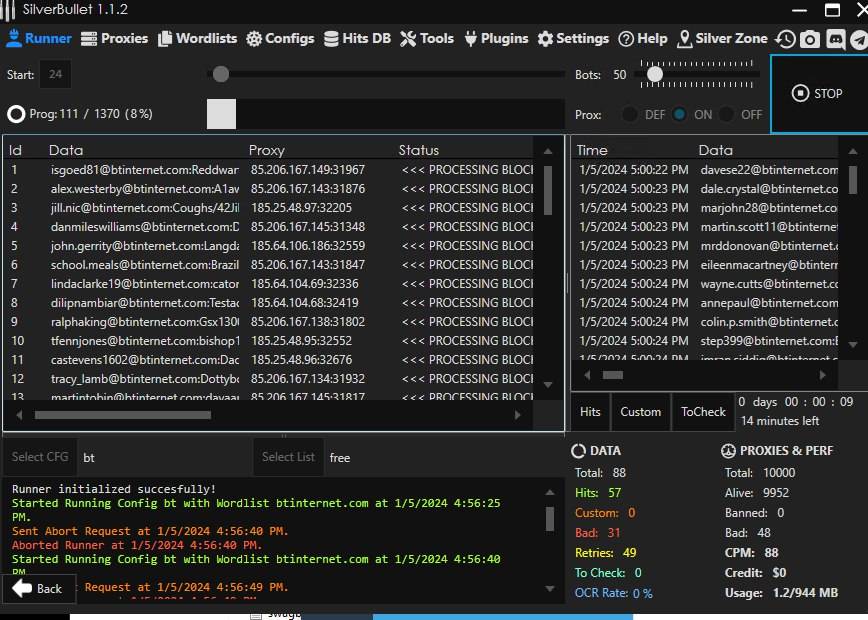Switch to the ToCheck tab

(x=703, y=412)
